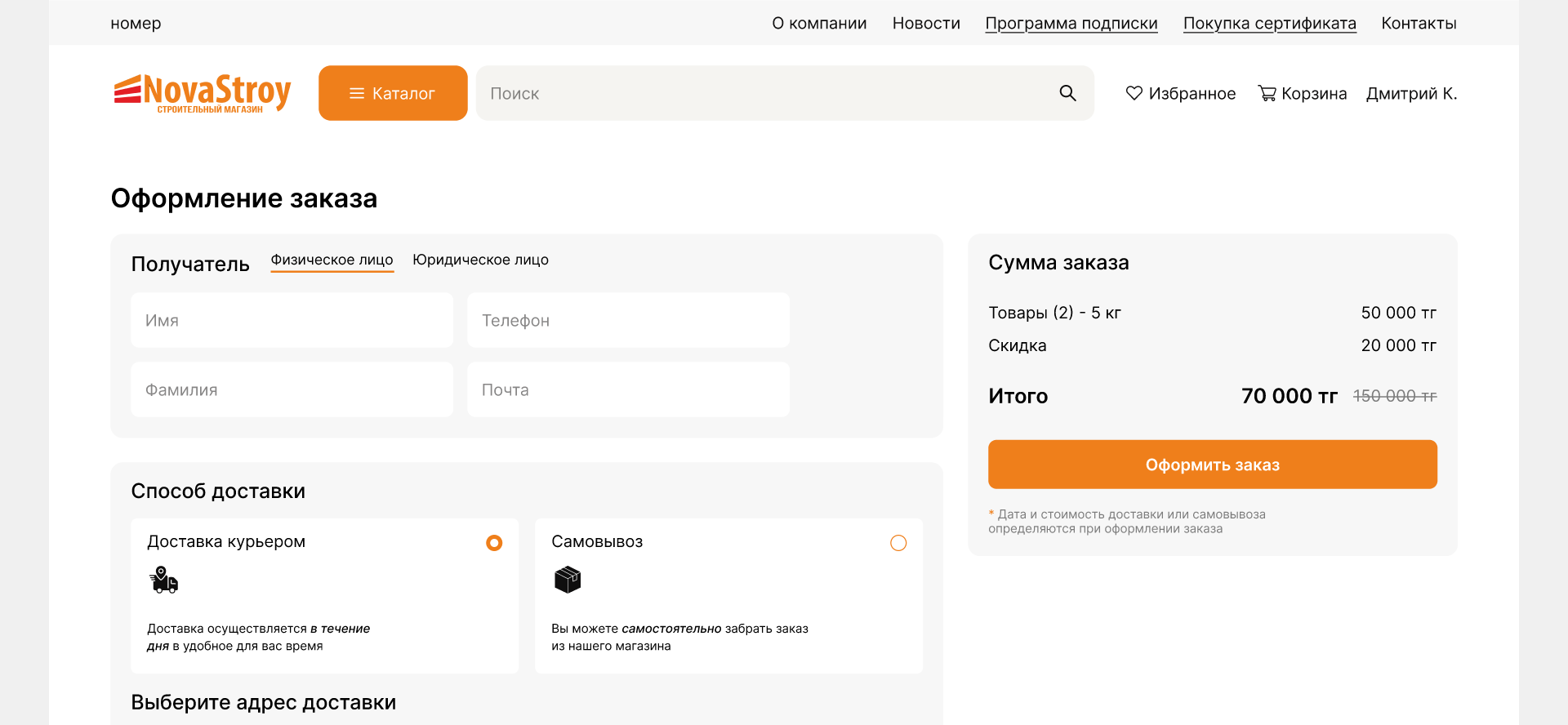Viewport: 1568px width, 725px height.
Task: Go to Программа подписки link
Action: pos(1071,23)
